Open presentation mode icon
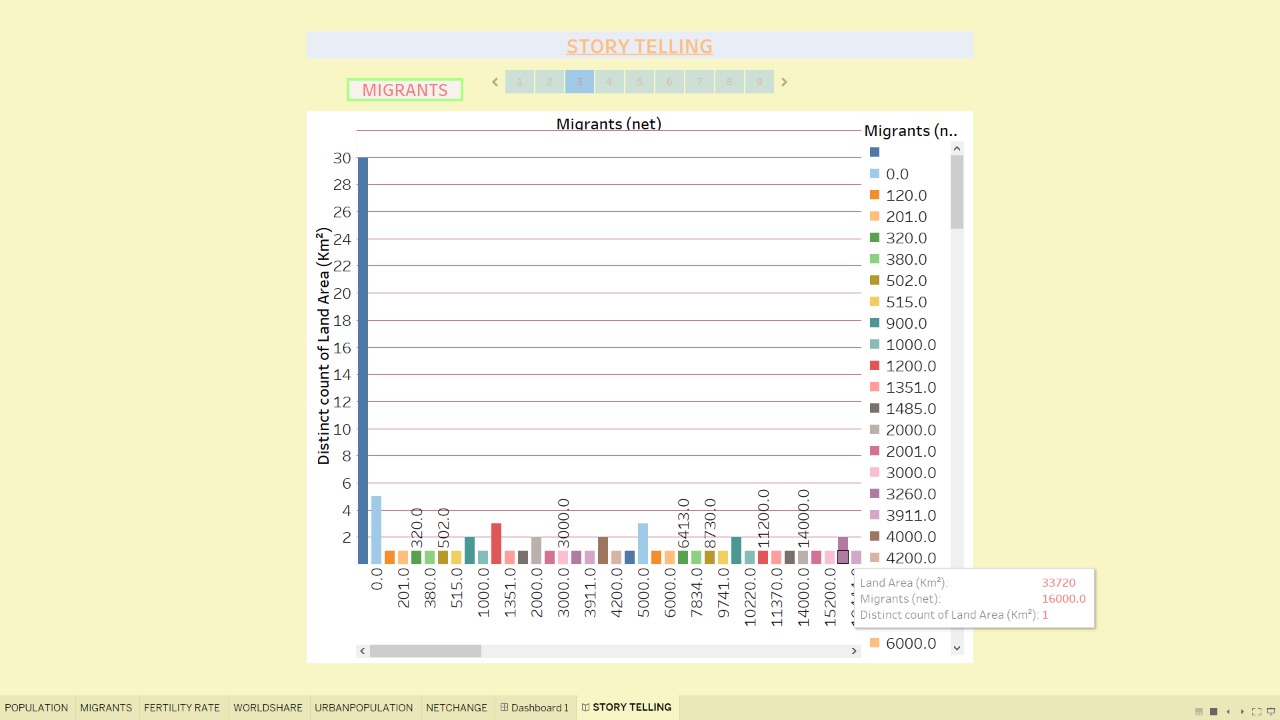The image size is (1280, 720). (x=1271, y=712)
